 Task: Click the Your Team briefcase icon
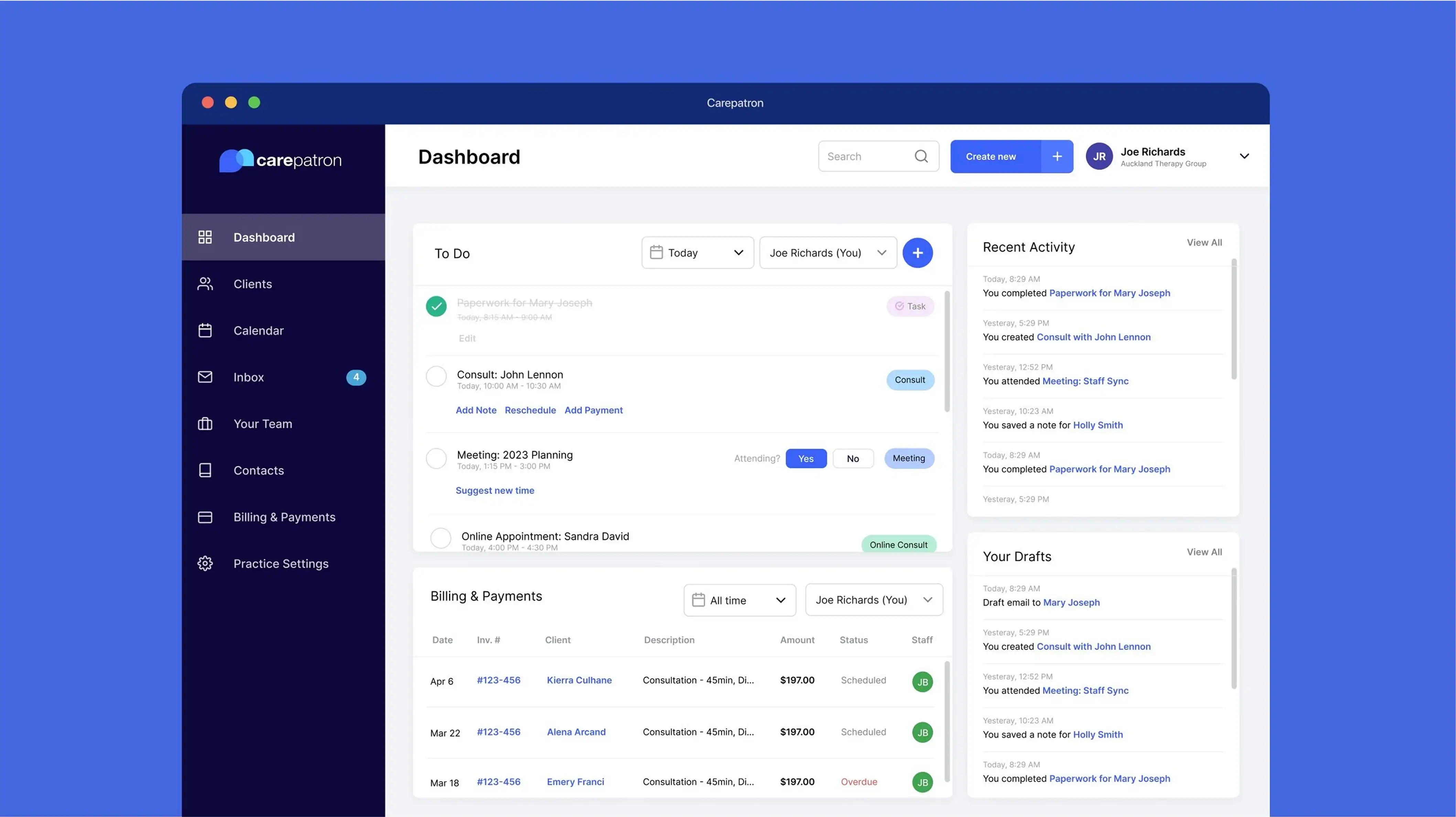(x=205, y=424)
